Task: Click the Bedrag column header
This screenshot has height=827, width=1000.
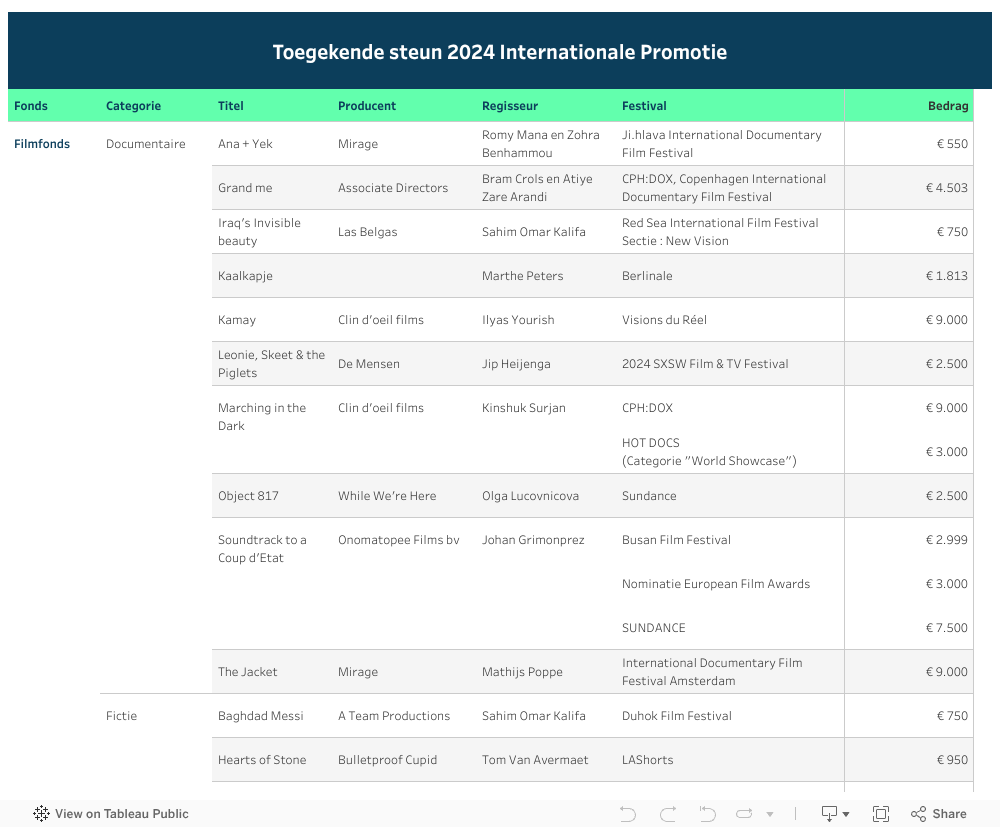Action: click(947, 106)
